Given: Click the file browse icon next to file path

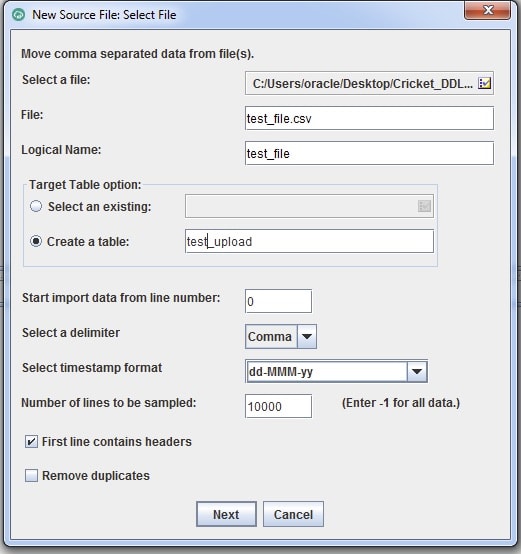Looking at the screenshot, I should pyautogui.click(x=484, y=83).
